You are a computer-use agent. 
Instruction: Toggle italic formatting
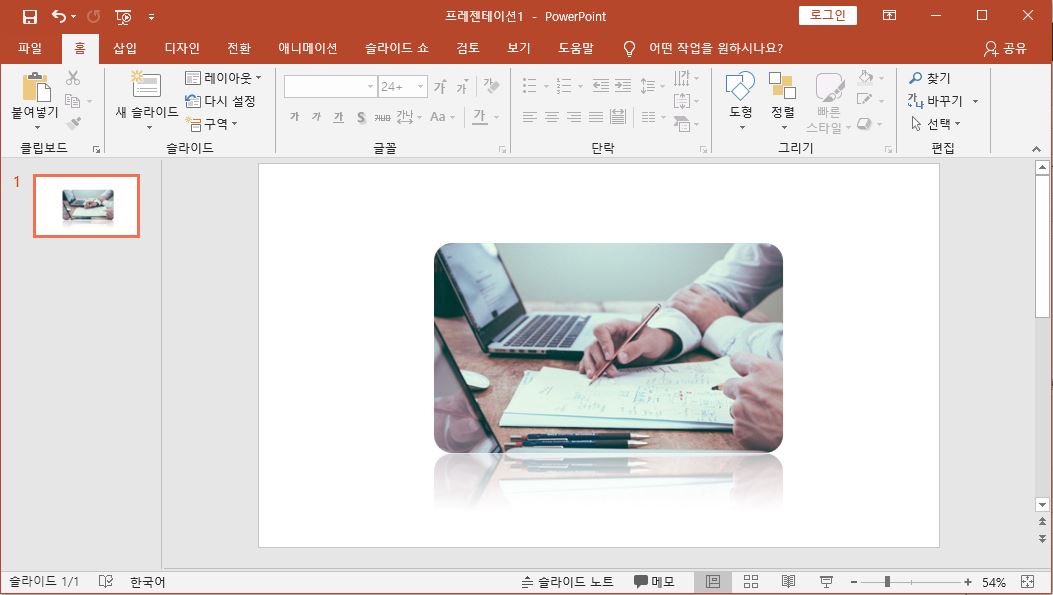(316, 117)
